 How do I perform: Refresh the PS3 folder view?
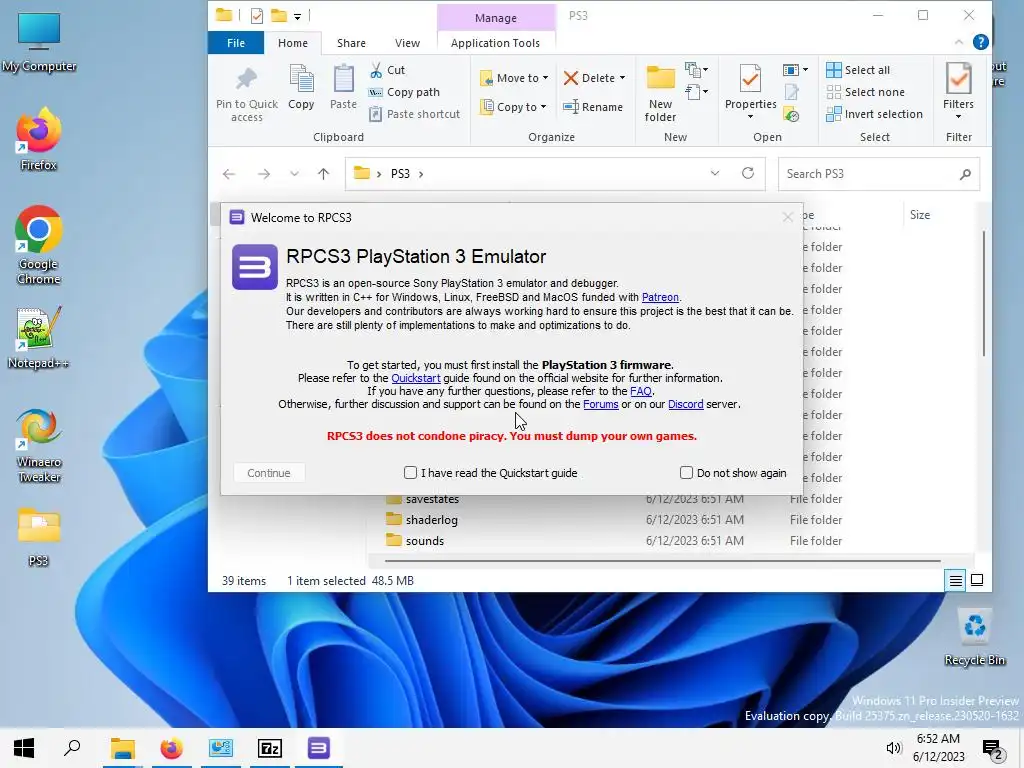(x=748, y=173)
